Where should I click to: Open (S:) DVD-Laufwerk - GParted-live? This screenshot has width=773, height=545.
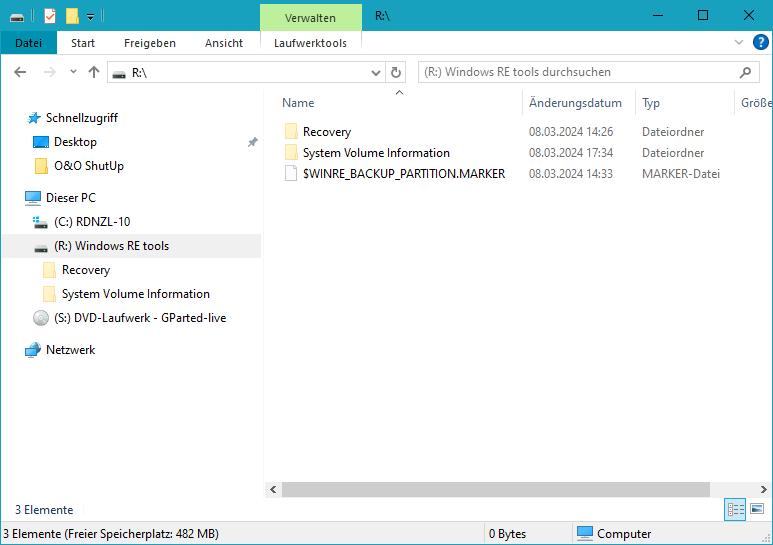point(140,318)
